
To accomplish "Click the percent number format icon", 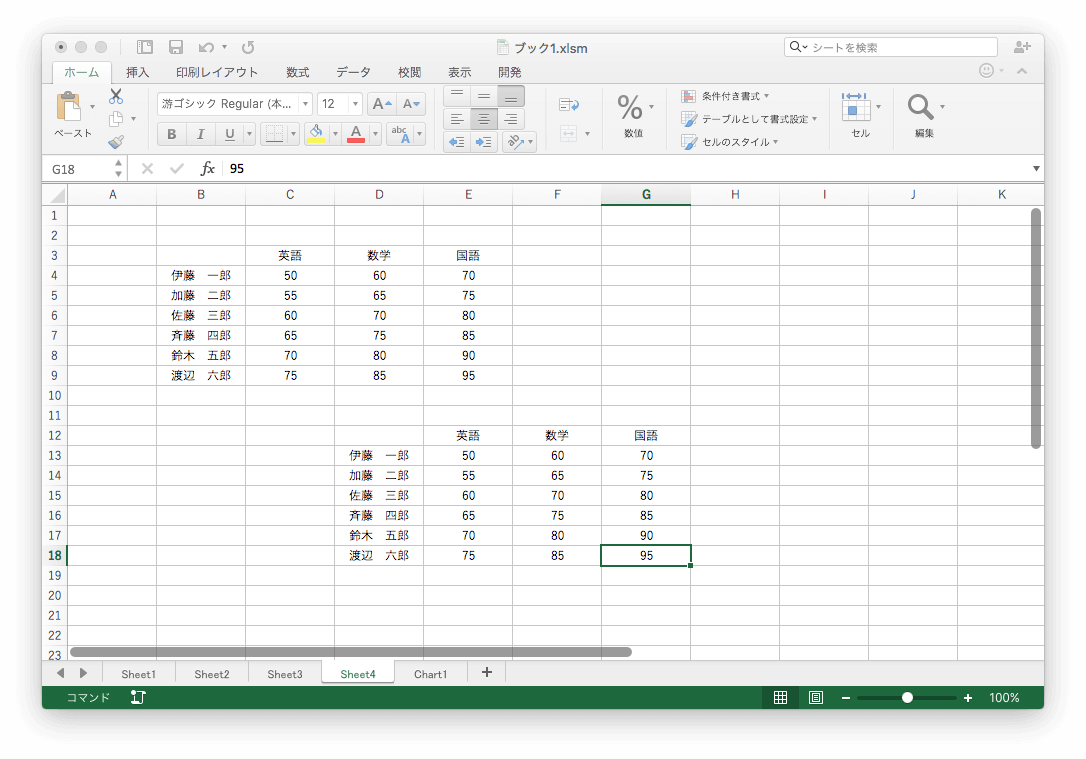I will point(630,107).
